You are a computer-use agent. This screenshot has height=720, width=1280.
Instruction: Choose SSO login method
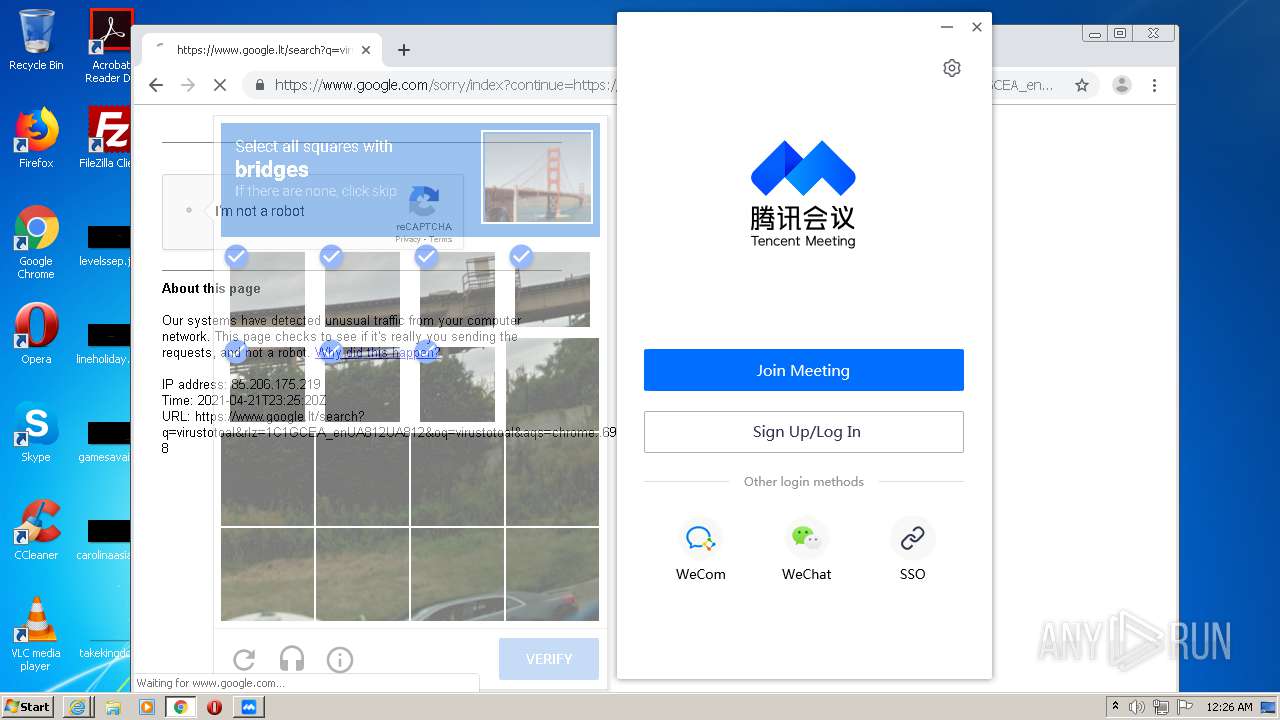point(912,538)
